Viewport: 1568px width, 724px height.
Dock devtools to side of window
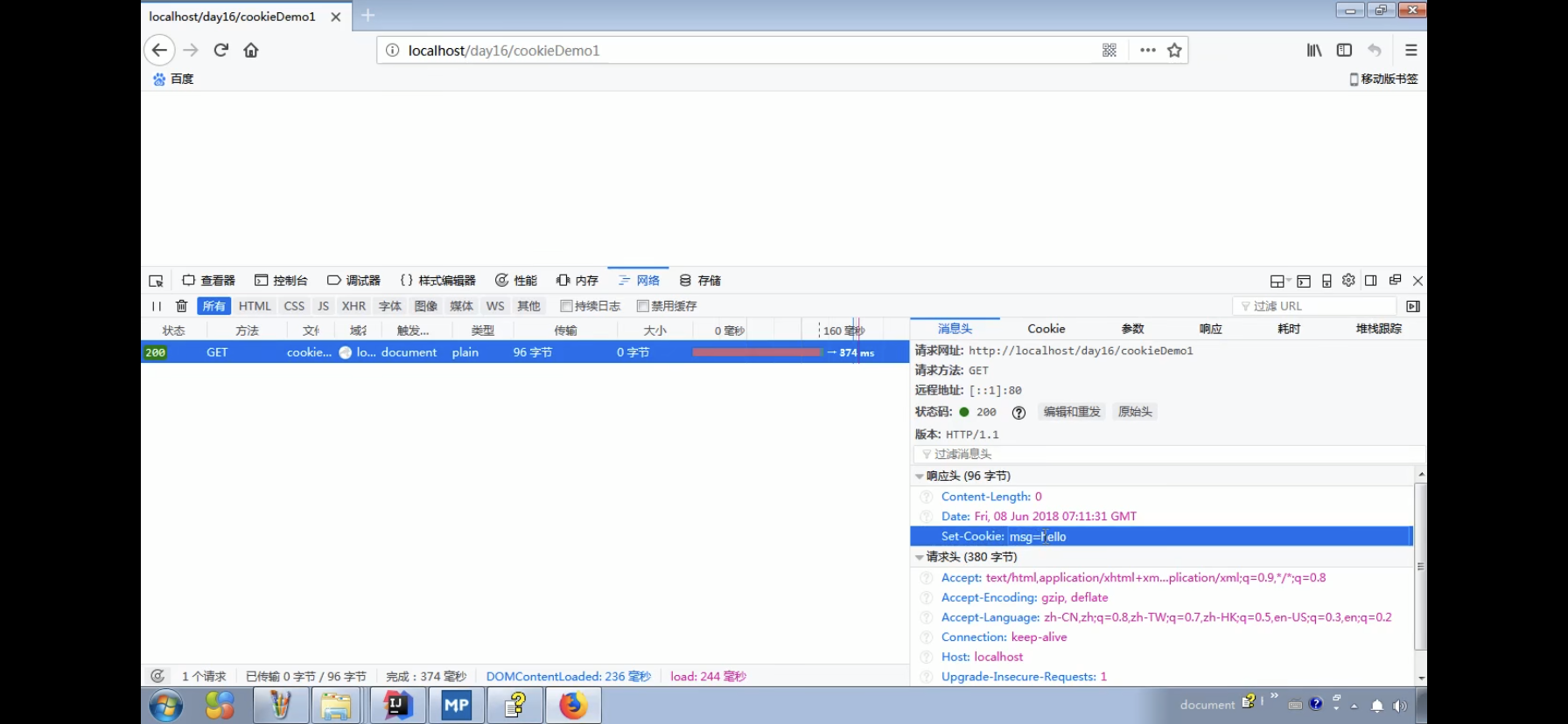tap(1371, 281)
